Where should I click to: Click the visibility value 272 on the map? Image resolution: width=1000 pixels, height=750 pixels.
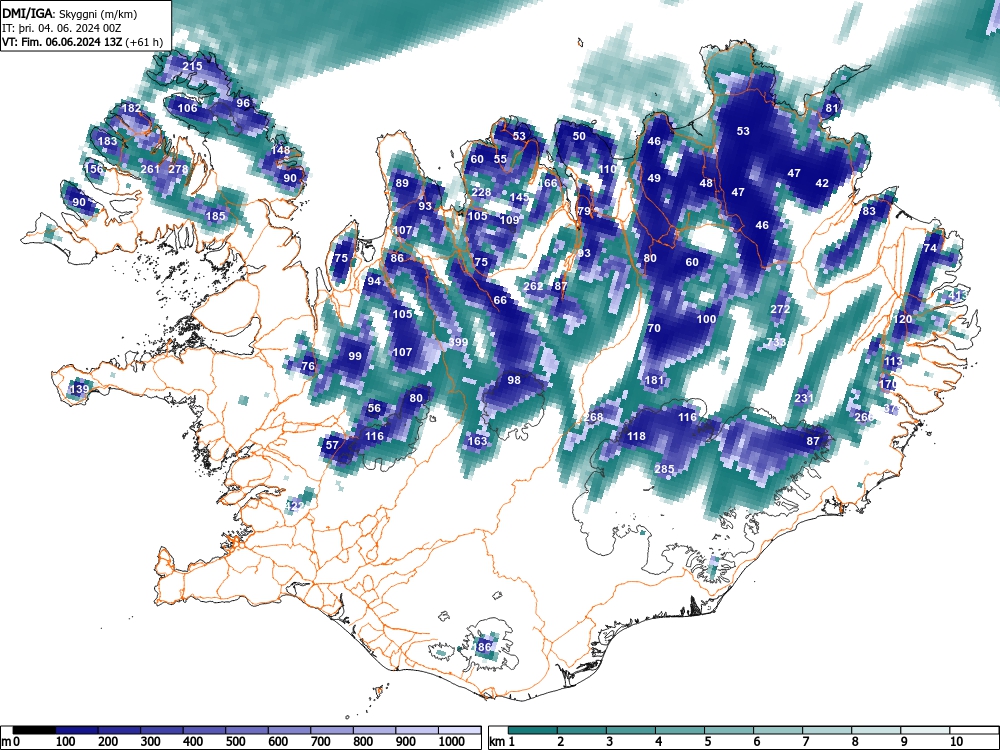point(780,309)
